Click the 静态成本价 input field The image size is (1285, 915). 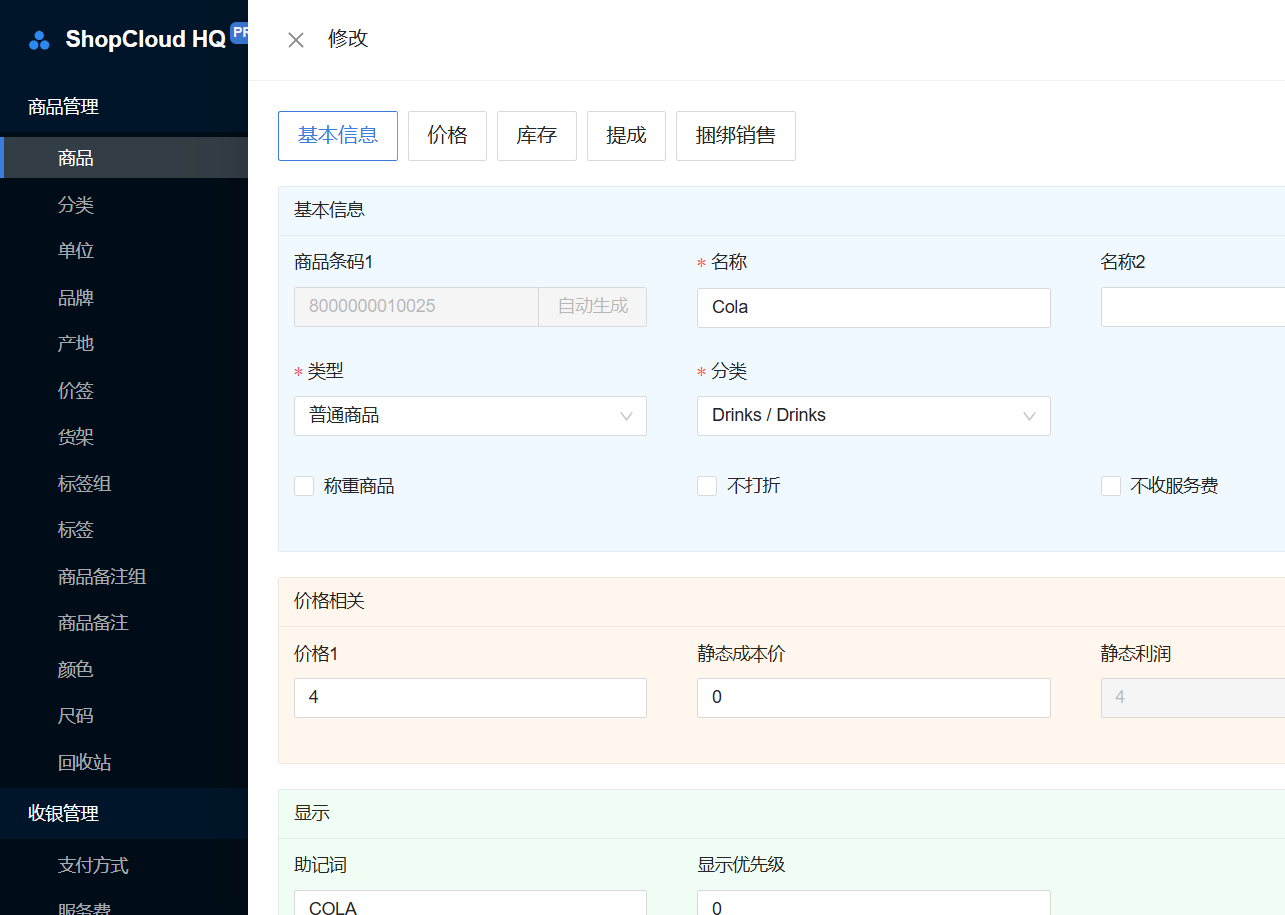[x=873, y=698]
